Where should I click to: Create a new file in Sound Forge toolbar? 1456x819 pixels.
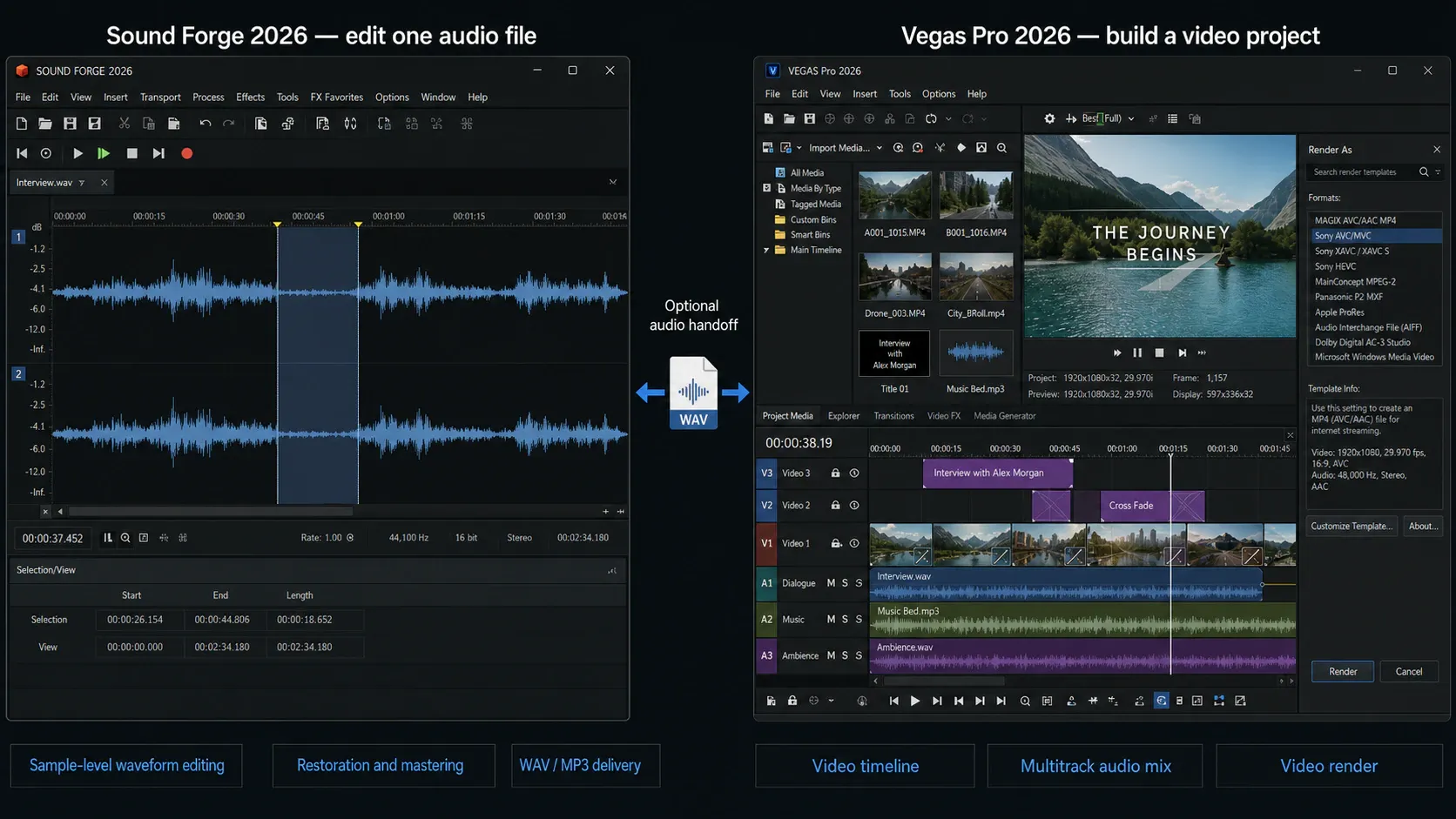click(22, 124)
